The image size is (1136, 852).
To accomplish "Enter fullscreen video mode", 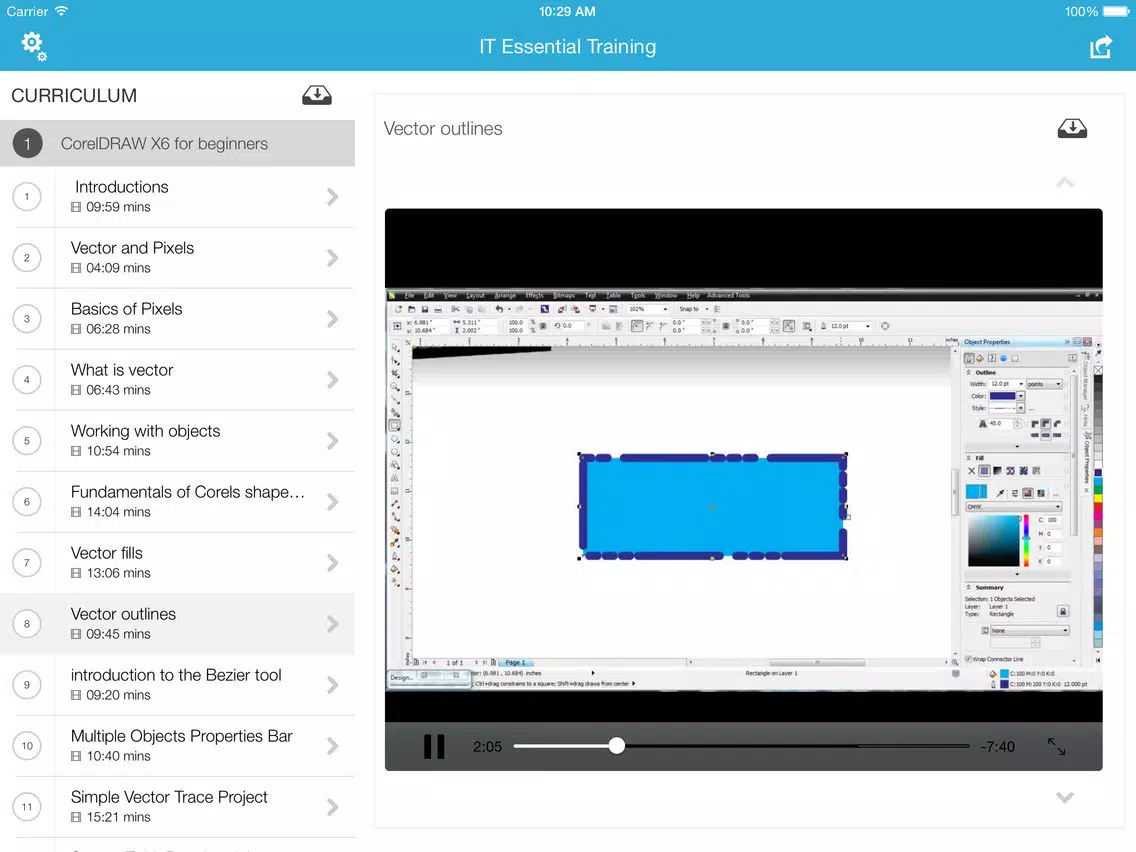I will [x=1056, y=746].
